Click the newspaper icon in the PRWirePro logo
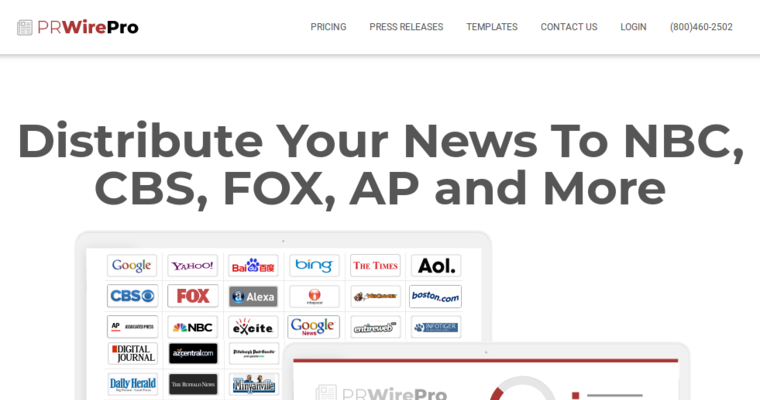This screenshot has height=400, width=760. [25, 28]
